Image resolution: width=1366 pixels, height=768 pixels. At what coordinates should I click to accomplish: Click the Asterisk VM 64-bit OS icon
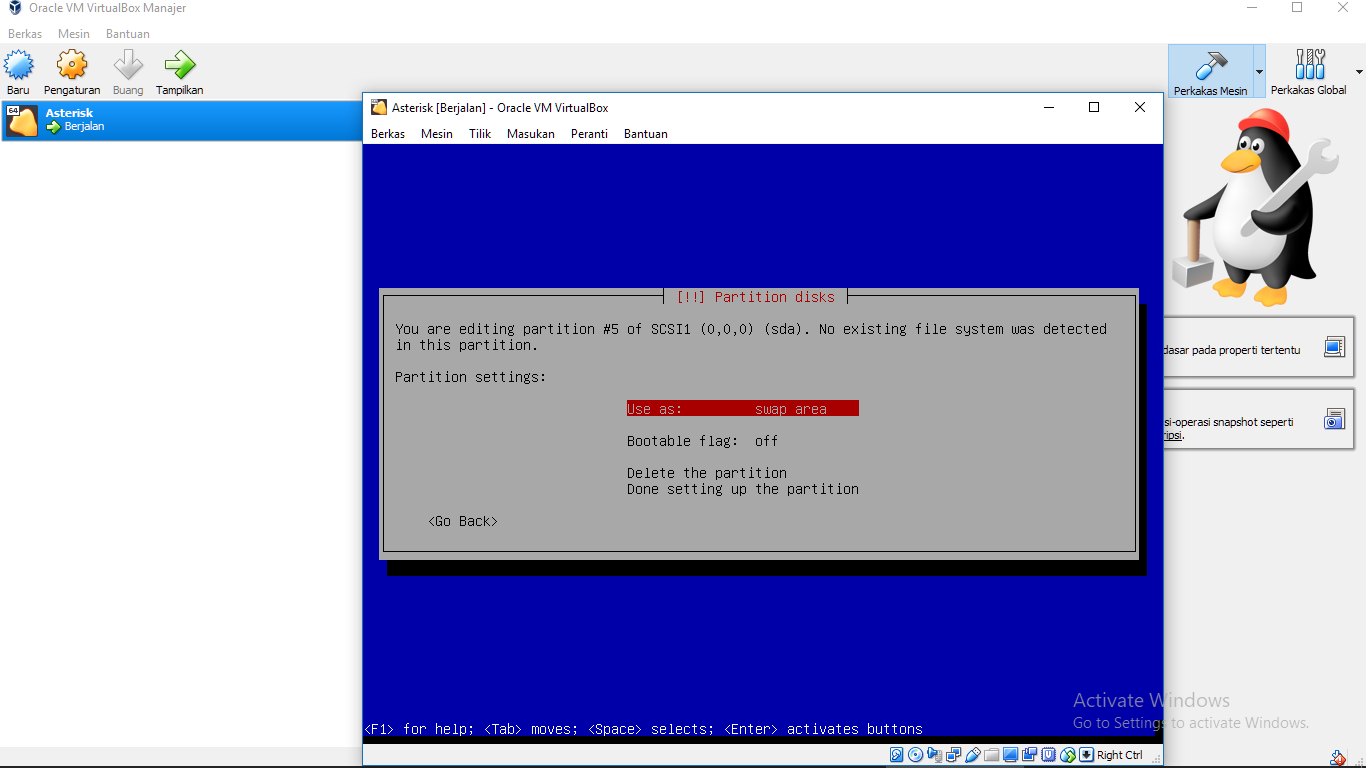click(22, 120)
